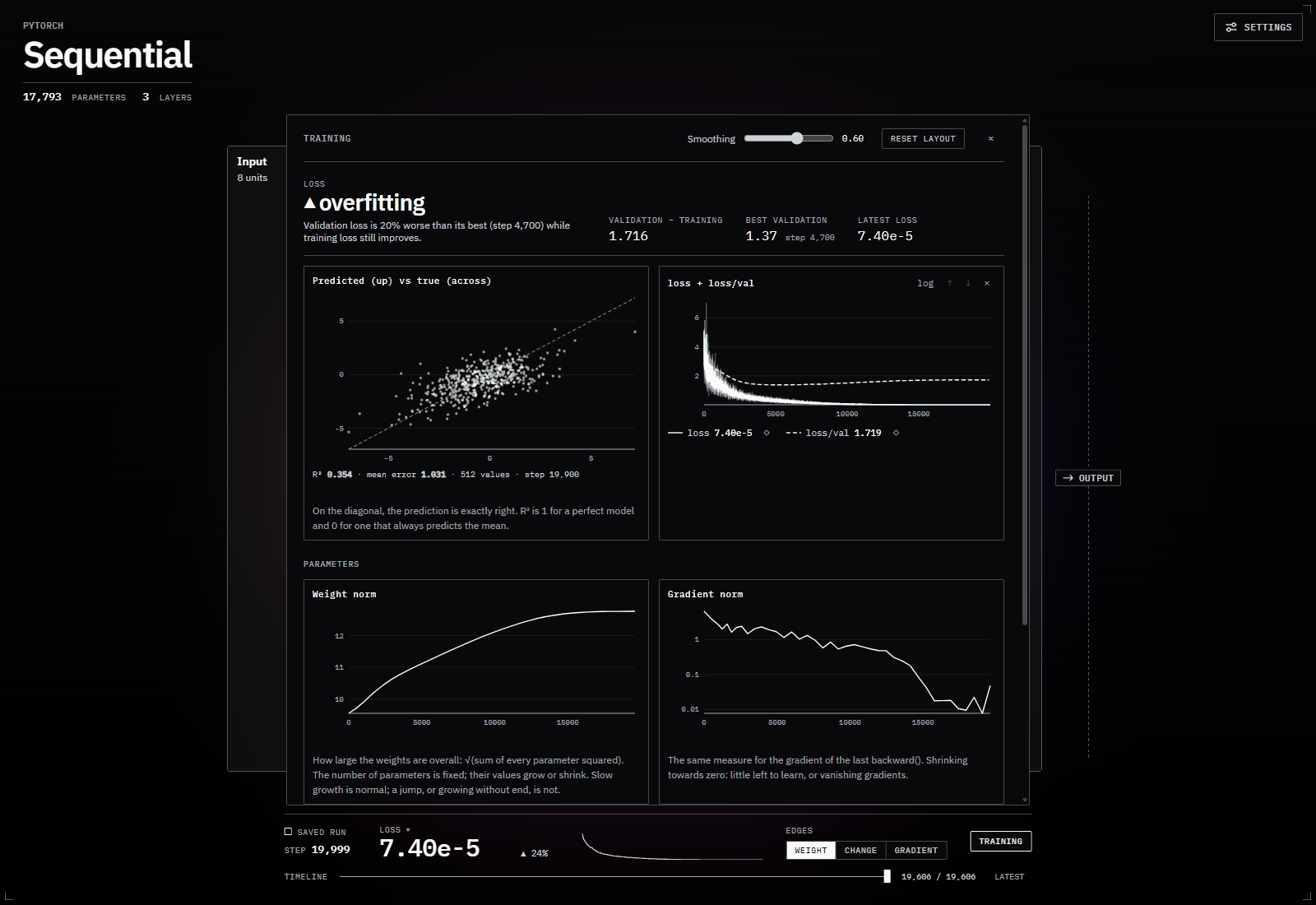Click the ▲ 24% loss change indicator
This screenshot has width=1316, height=905.
pyautogui.click(x=534, y=853)
